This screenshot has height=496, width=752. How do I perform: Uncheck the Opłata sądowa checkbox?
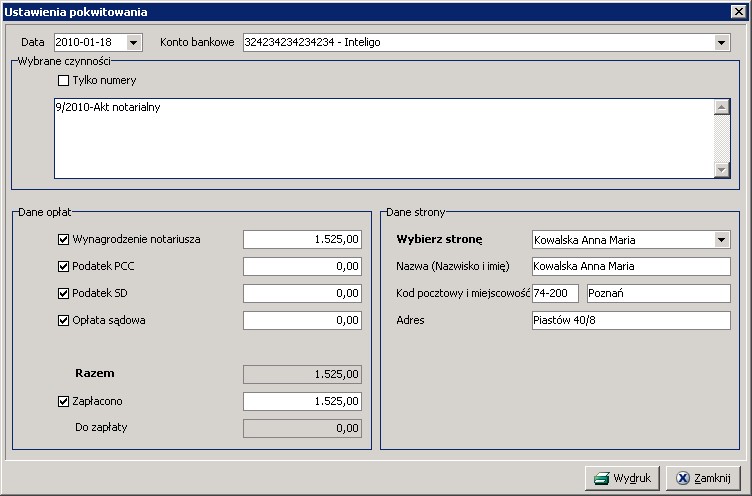tap(64, 320)
